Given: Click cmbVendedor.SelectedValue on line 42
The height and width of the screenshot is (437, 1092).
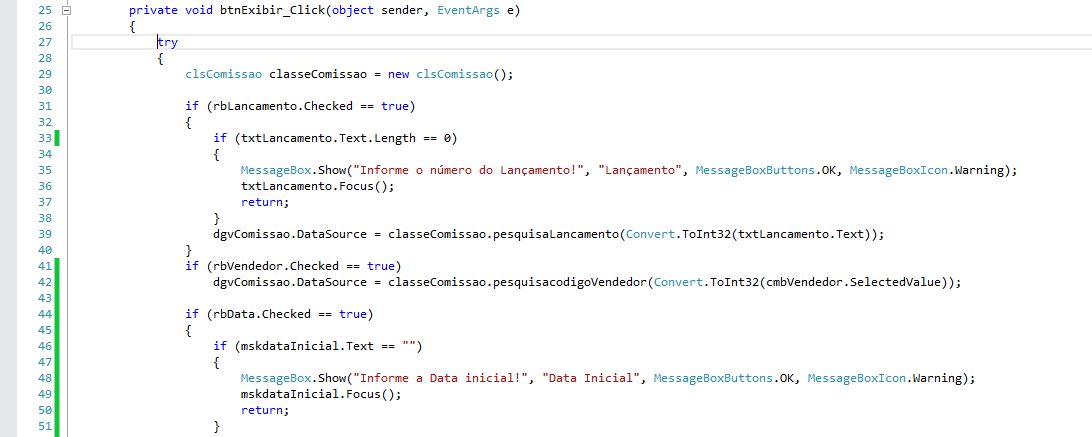Looking at the screenshot, I should 854,282.
